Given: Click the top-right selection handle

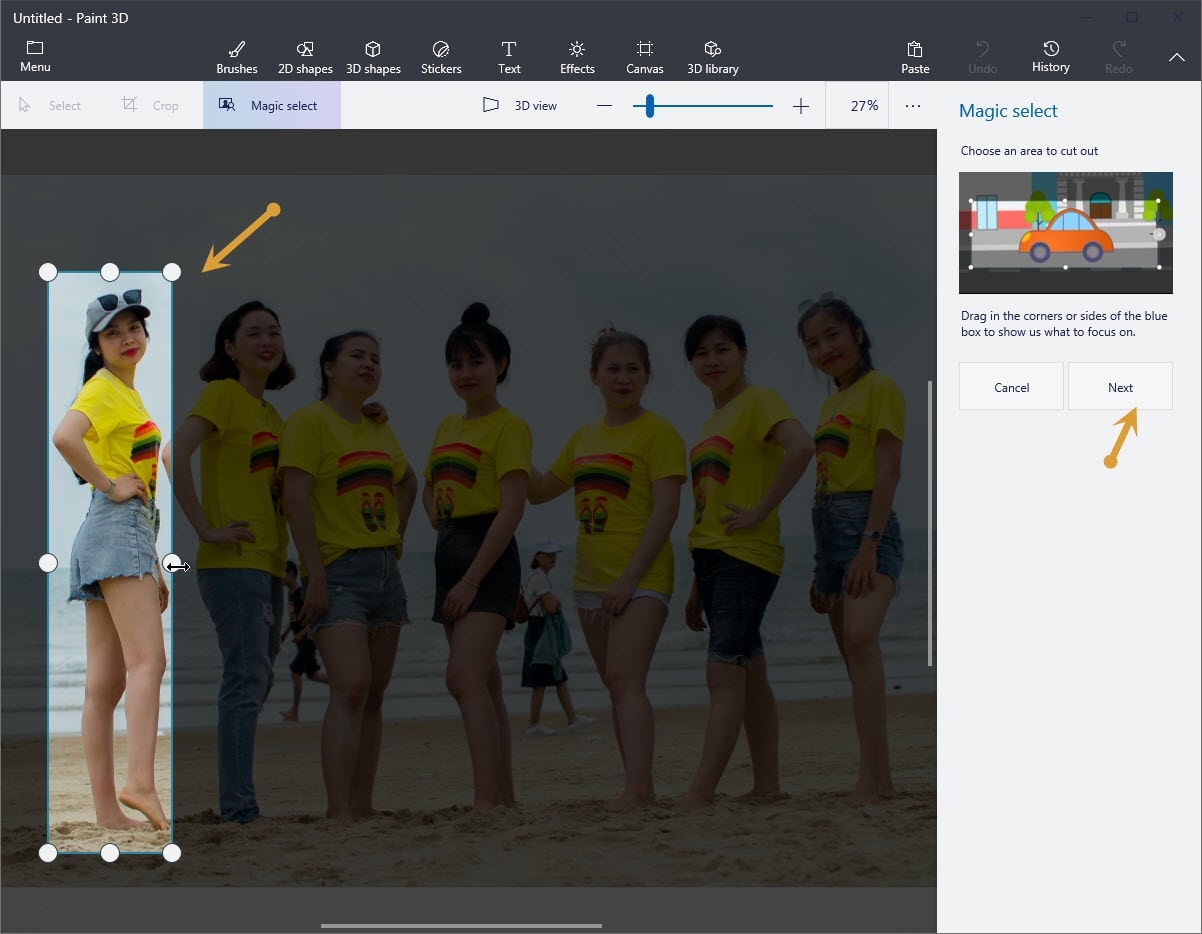Looking at the screenshot, I should point(172,272).
